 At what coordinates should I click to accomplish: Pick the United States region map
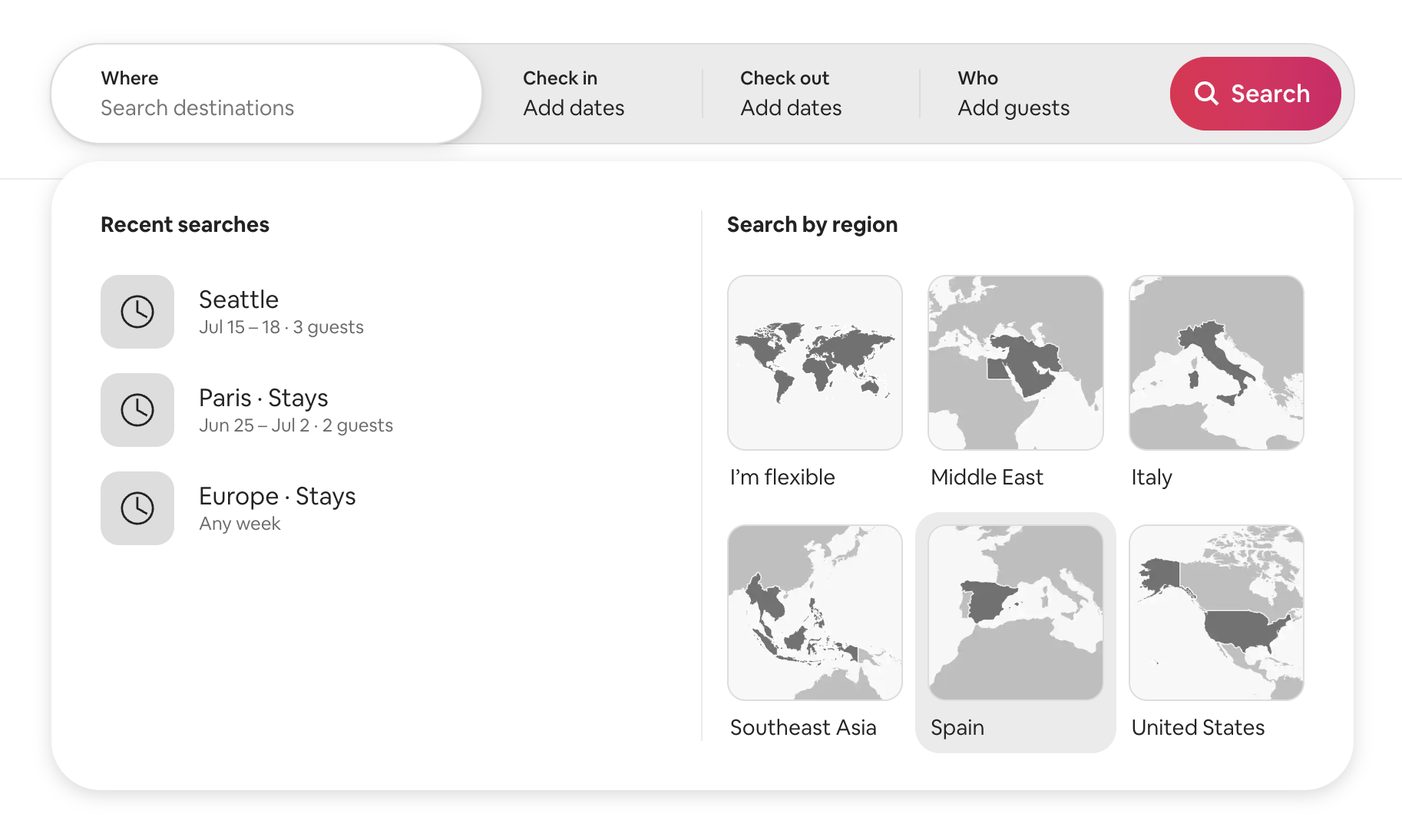coord(1216,613)
